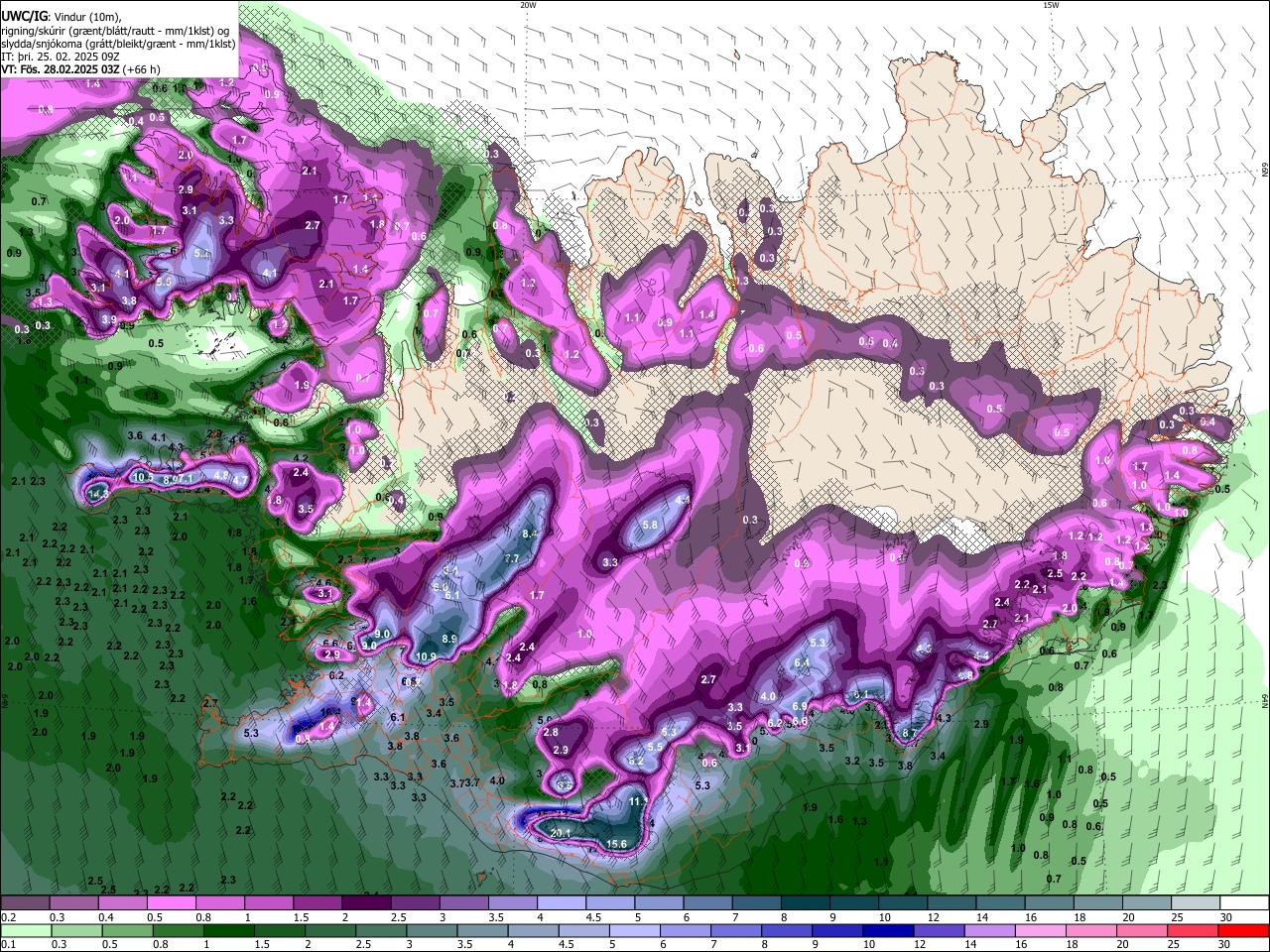The width and height of the screenshot is (1270, 952).
Task: Click the 25 label on the top scale
Action: [x=1177, y=917]
